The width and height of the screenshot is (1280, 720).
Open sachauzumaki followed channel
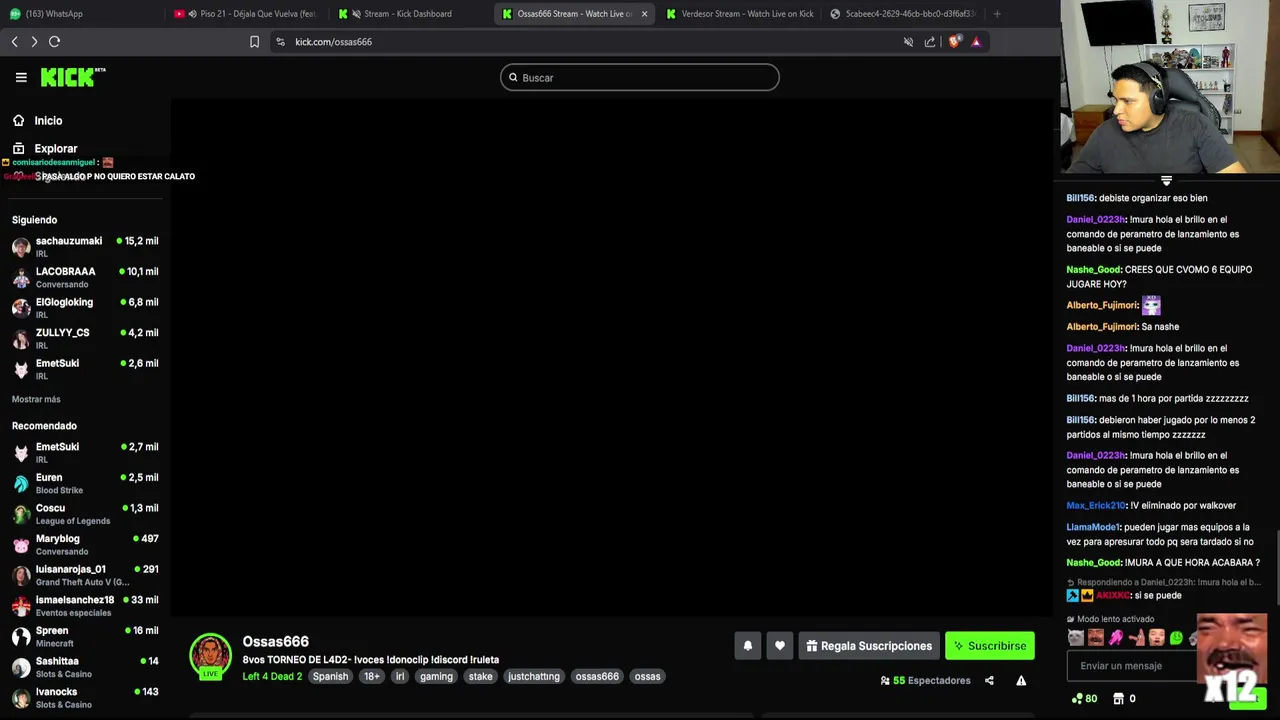point(85,246)
